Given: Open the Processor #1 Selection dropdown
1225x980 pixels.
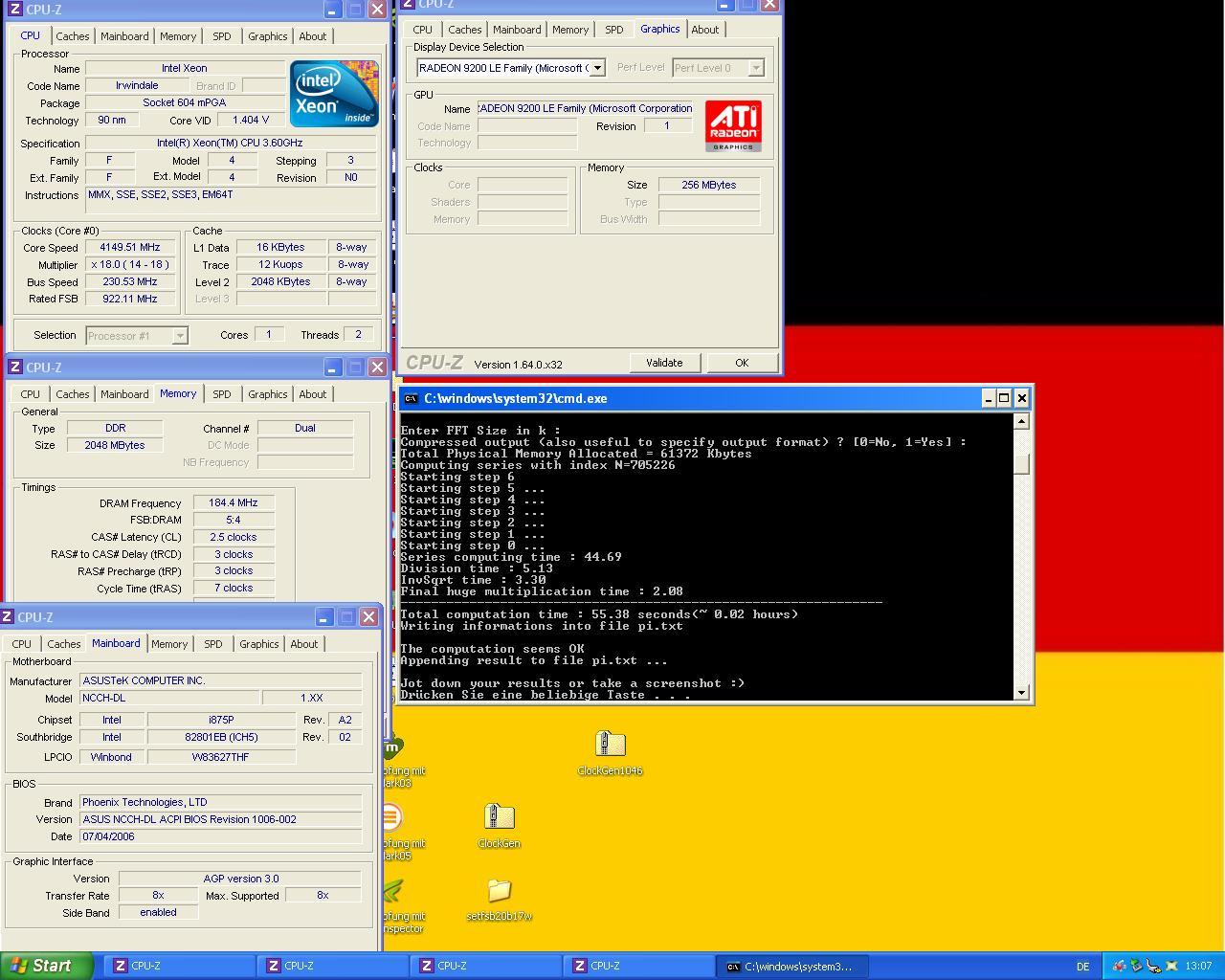Looking at the screenshot, I should (180, 336).
